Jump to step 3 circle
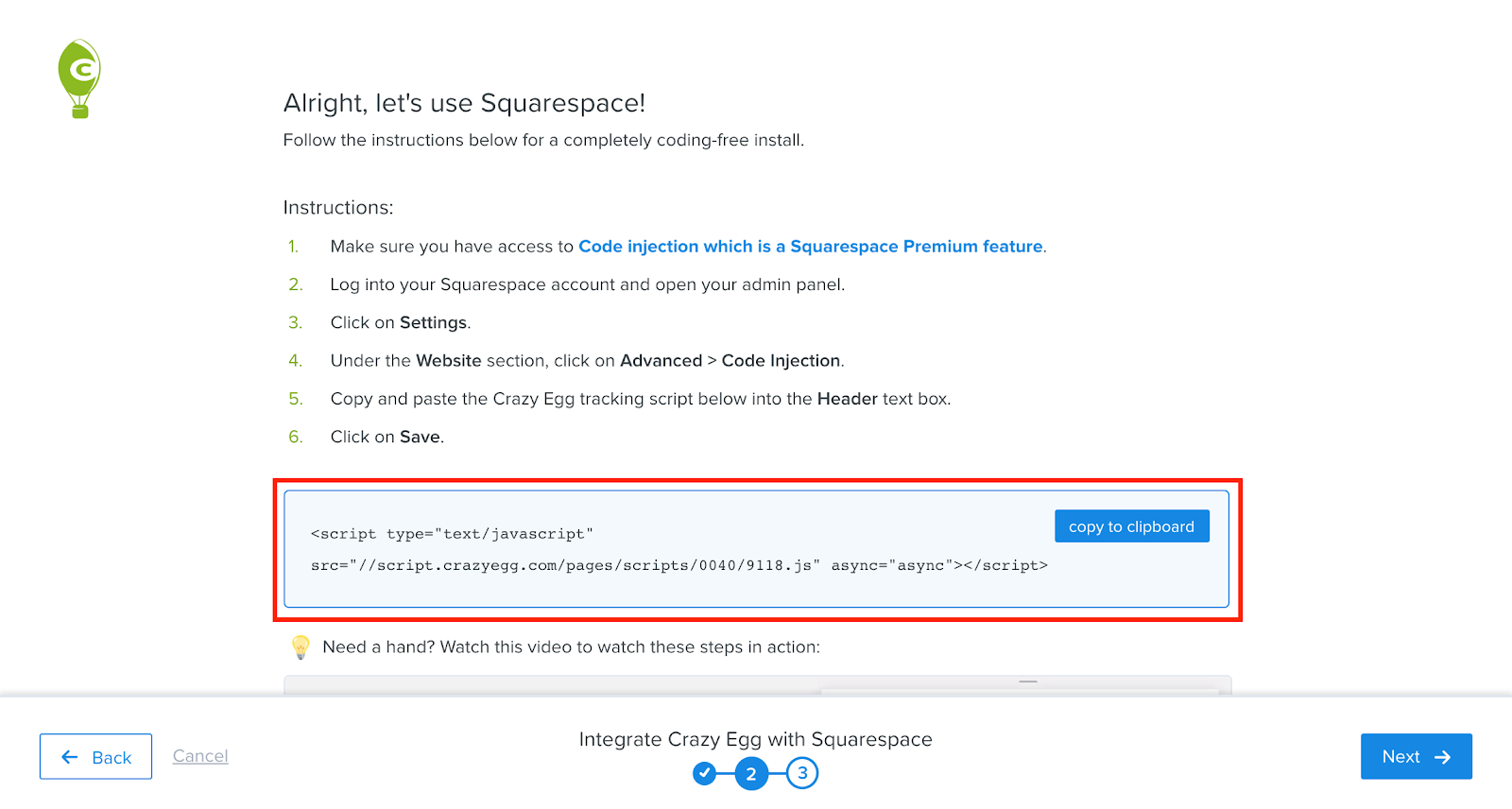The image size is (1512, 809). click(802, 774)
